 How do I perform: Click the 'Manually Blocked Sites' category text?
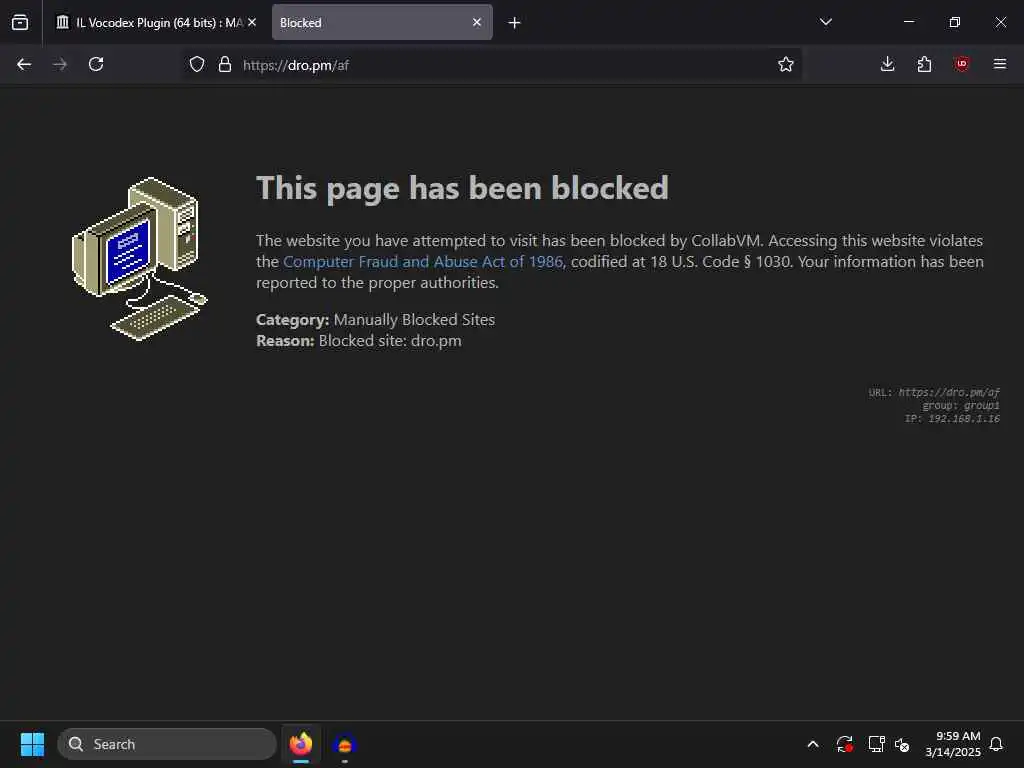(414, 320)
